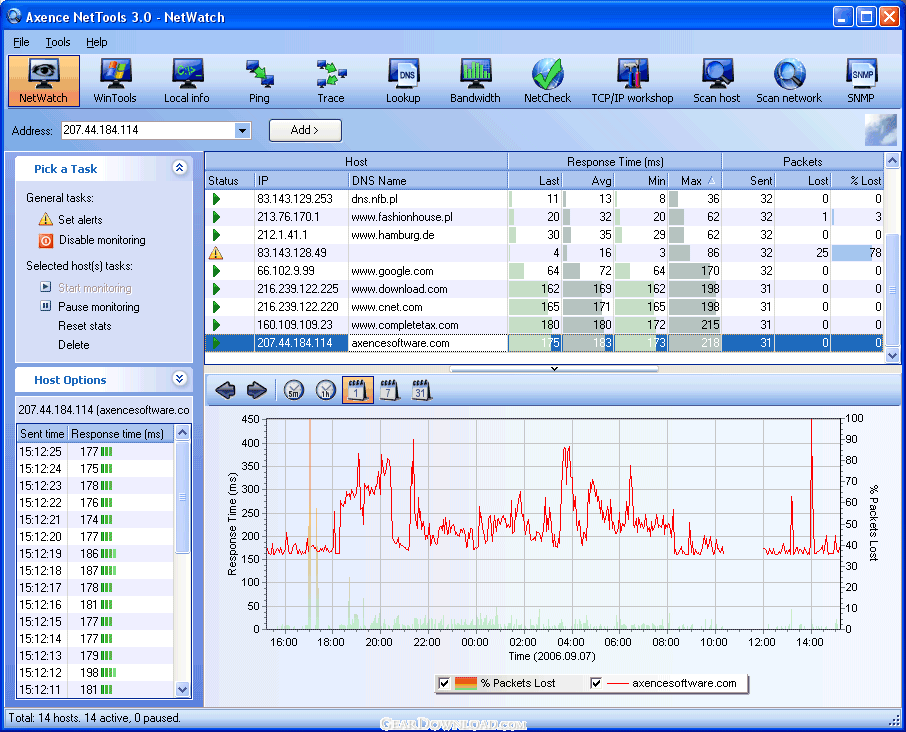Open the Scan host tool

click(x=716, y=81)
